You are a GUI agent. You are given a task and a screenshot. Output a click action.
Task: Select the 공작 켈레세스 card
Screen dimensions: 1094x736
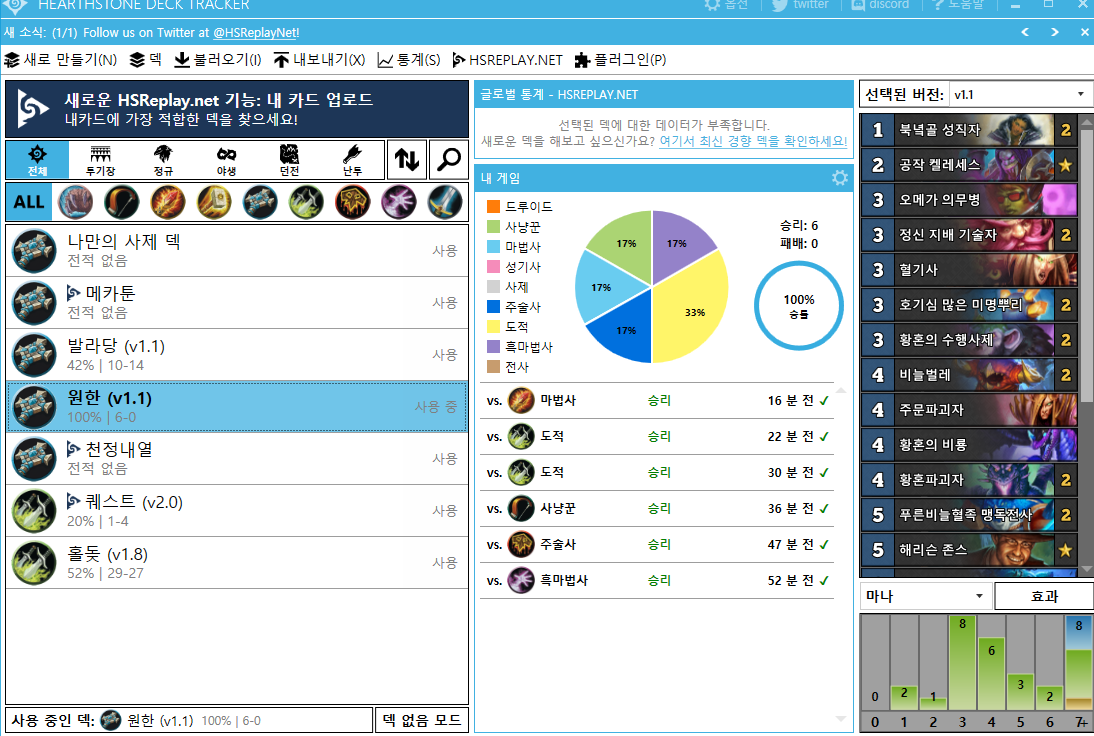(969, 165)
